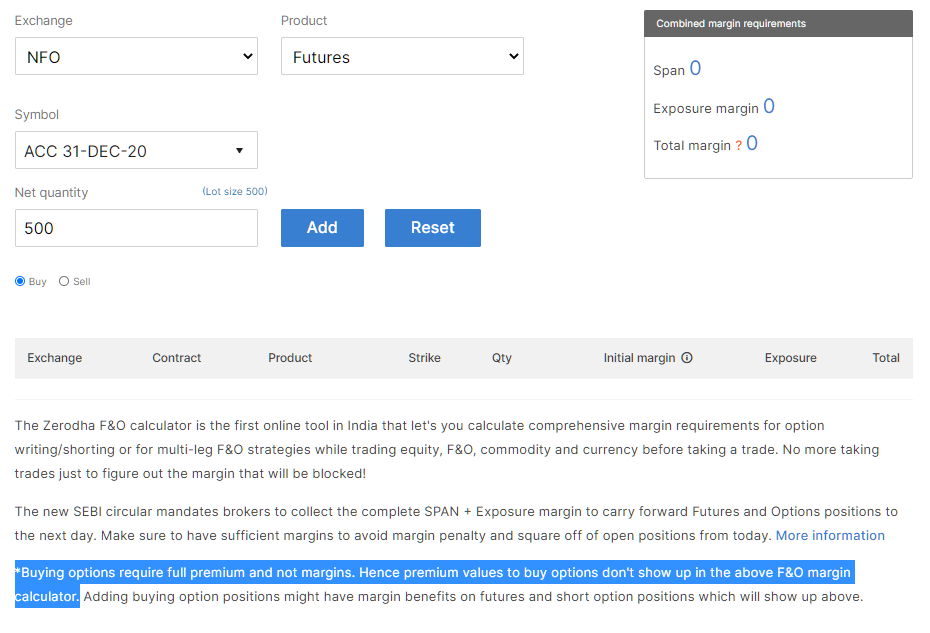
Task: Click the Initial margin info icon
Action: pos(687,358)
